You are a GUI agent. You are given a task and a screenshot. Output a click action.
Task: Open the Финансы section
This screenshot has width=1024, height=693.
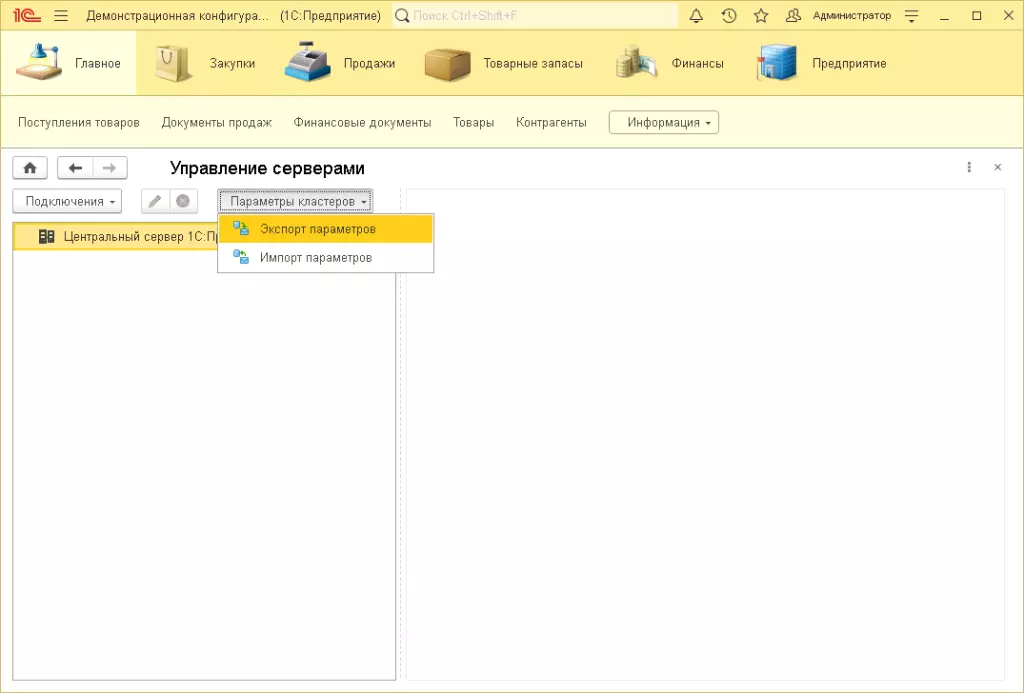pos(669,63)
